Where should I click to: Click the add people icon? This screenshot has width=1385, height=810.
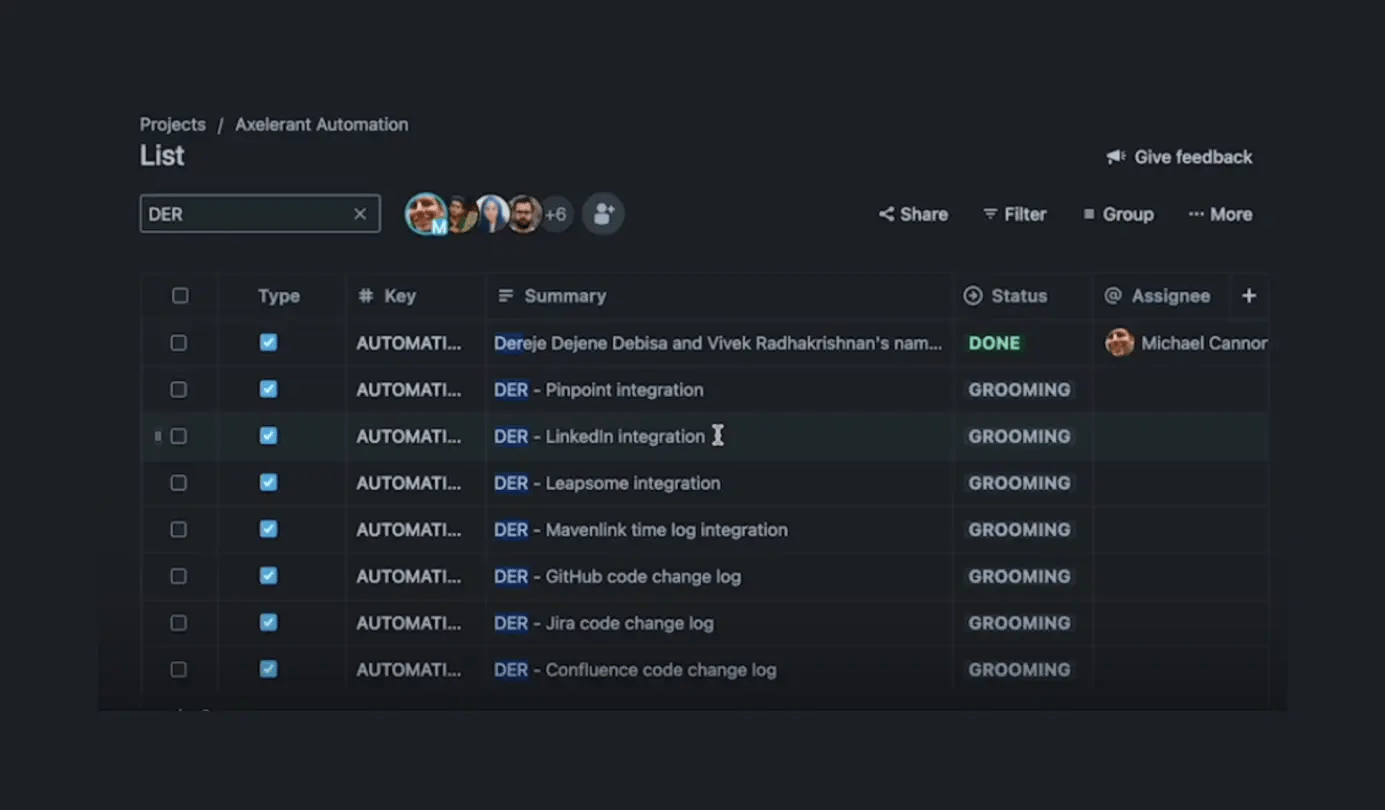coord(603,214)
